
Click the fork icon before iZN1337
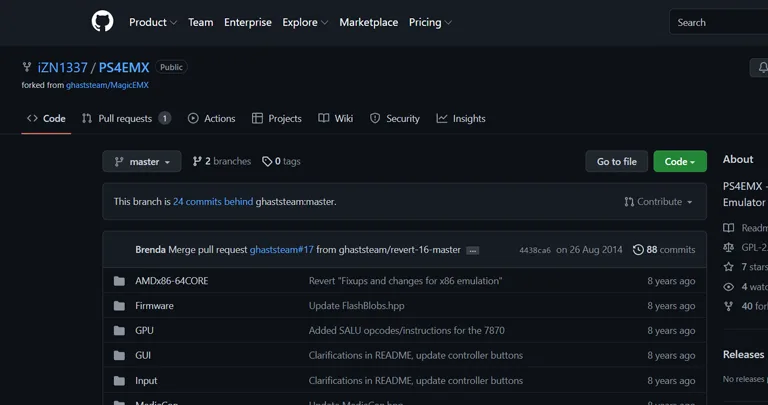tap(27, 67)
